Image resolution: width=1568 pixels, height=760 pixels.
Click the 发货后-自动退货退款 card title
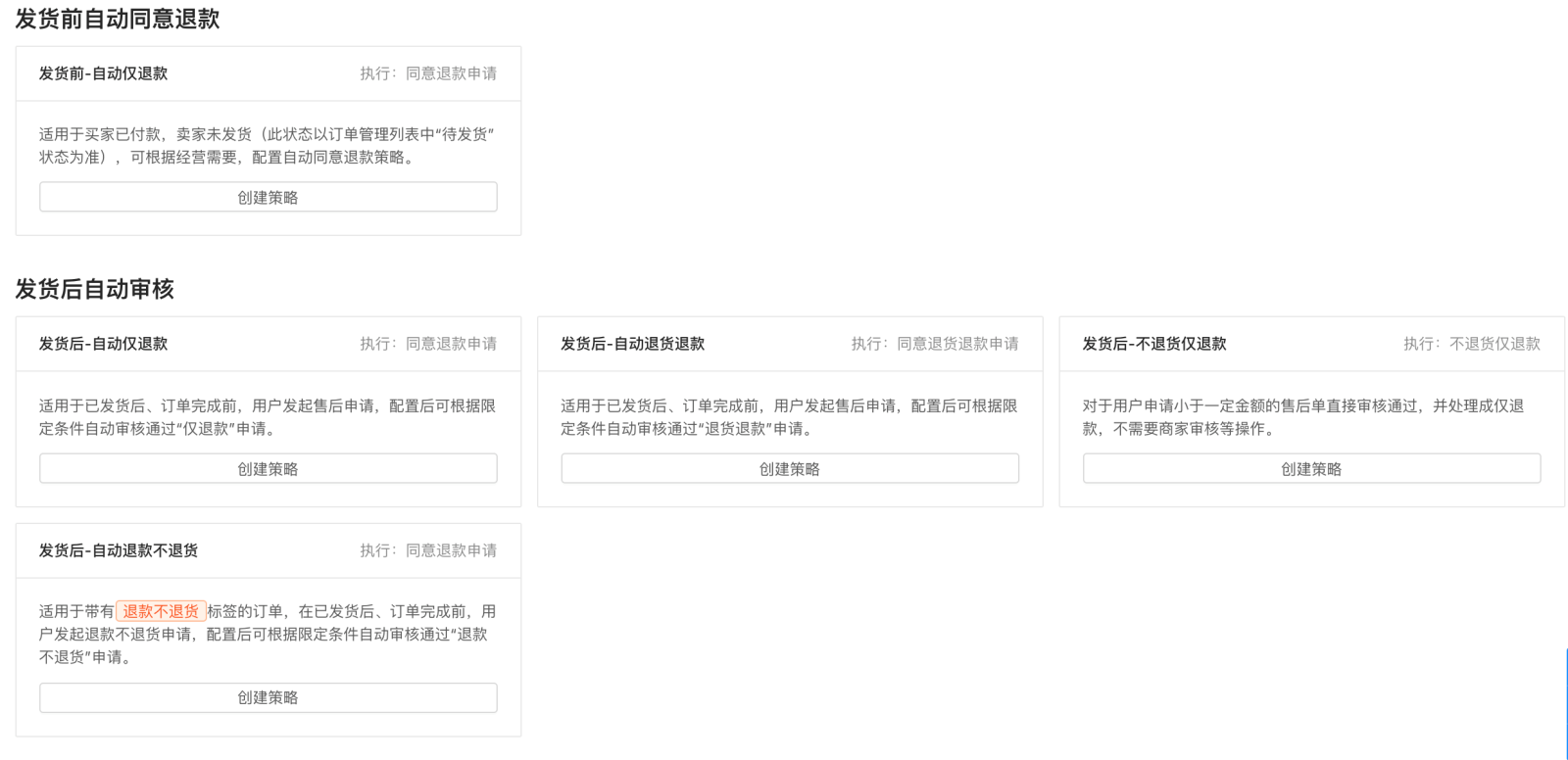coord(632,344)
